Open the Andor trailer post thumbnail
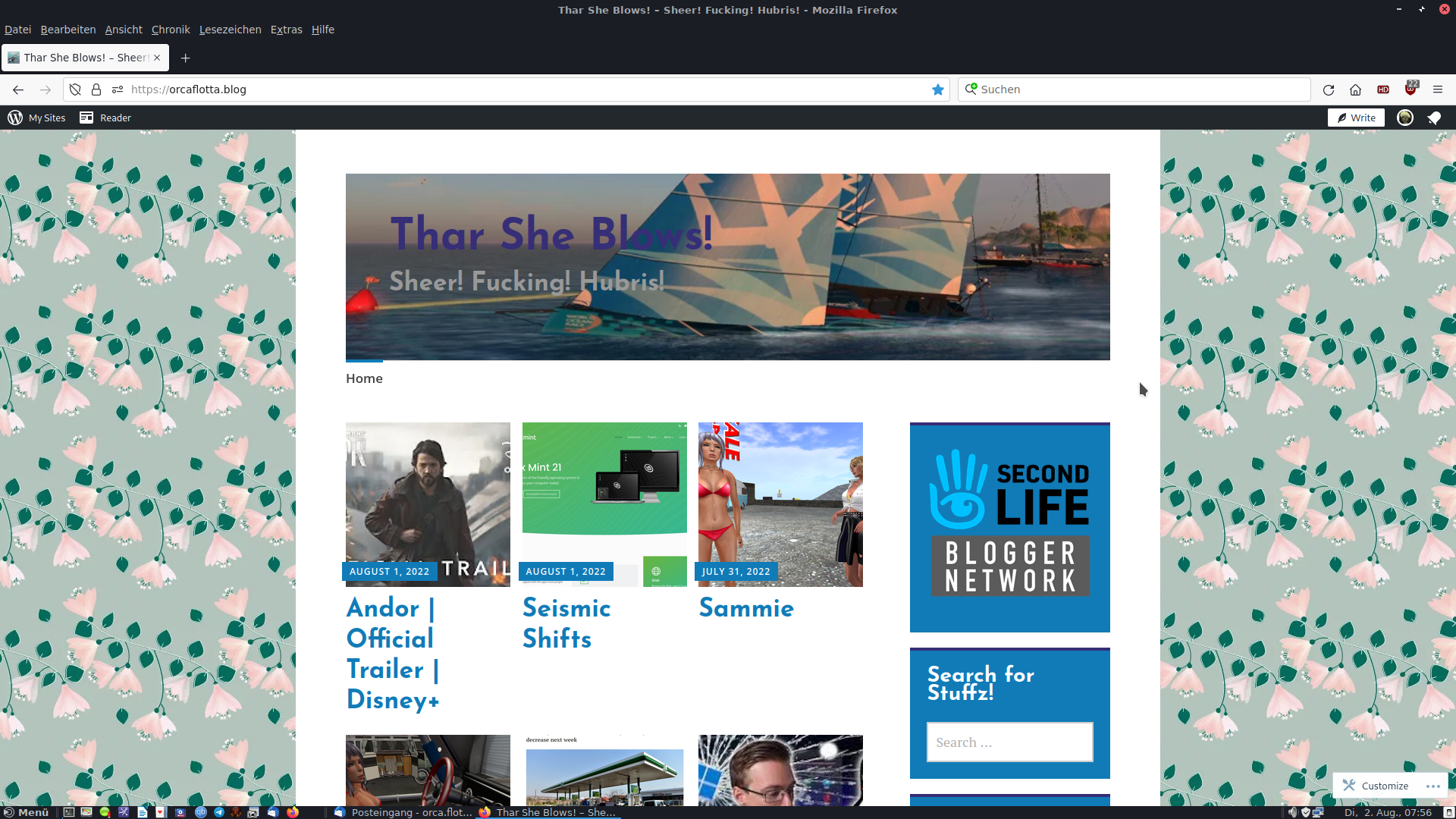This screenshot has width=1456, height=819. pyautogui.click(x=428, y=504)
